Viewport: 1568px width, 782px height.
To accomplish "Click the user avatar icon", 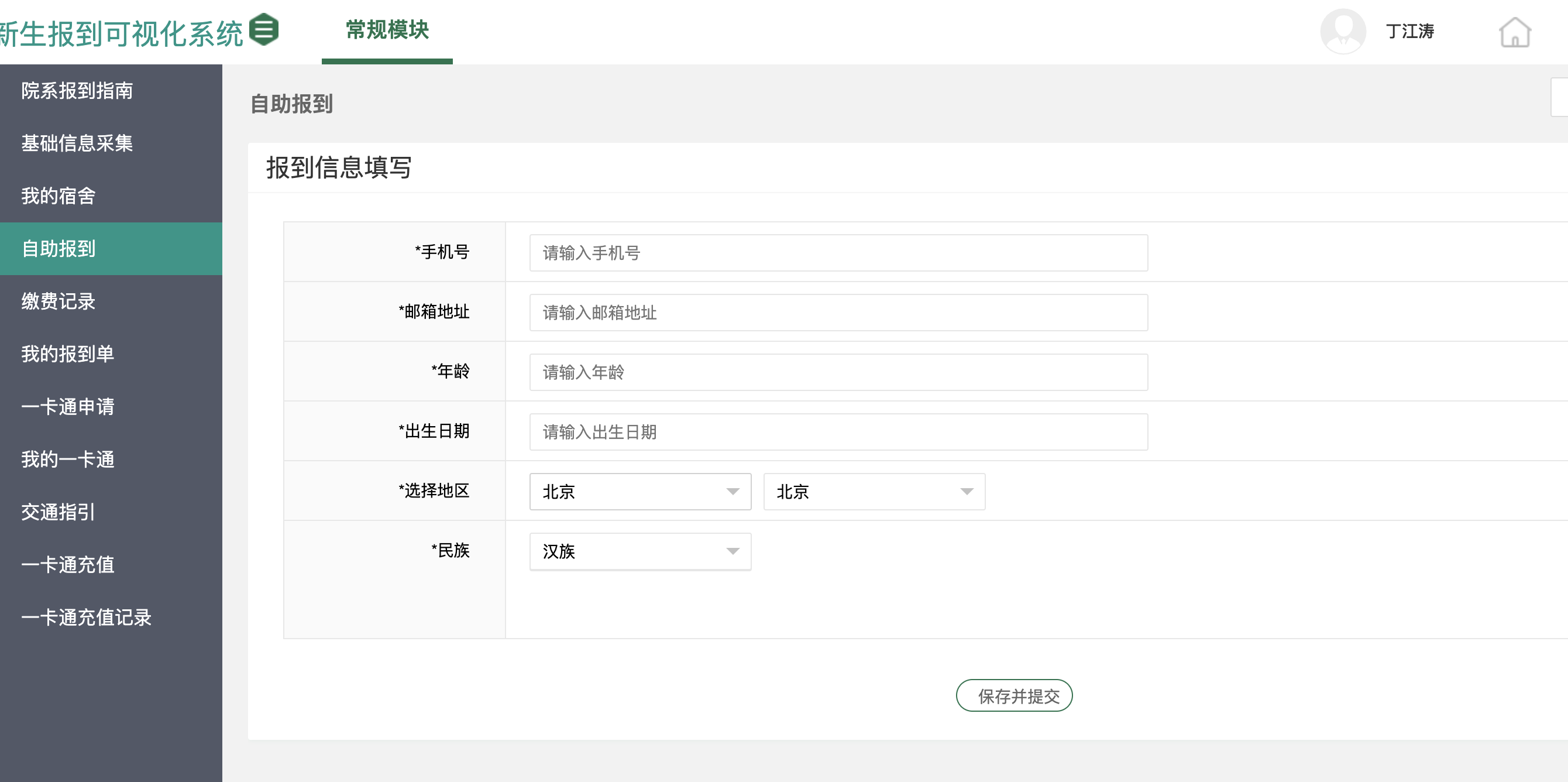I will pyautogui.click(x=1342, y=31).
